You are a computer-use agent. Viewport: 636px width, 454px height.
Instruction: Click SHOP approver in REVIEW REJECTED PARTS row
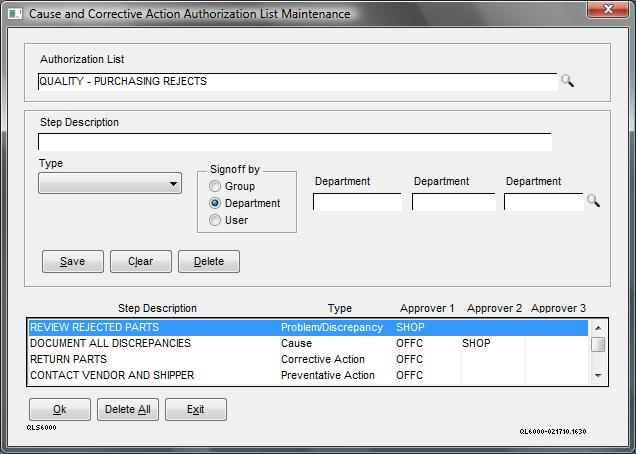(x=410, y=327)
